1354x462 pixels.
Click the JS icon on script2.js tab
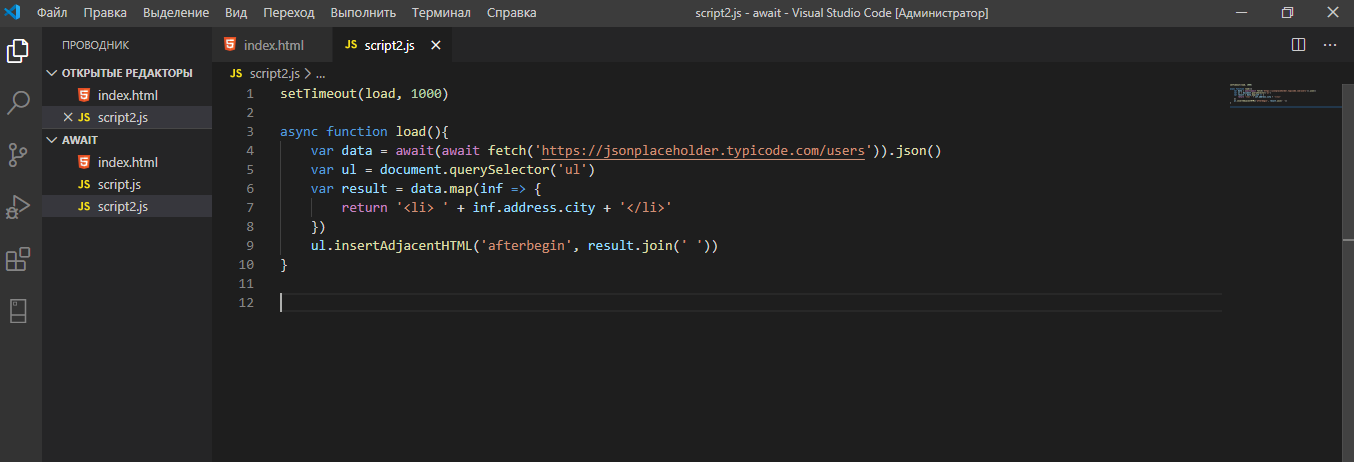351,46
